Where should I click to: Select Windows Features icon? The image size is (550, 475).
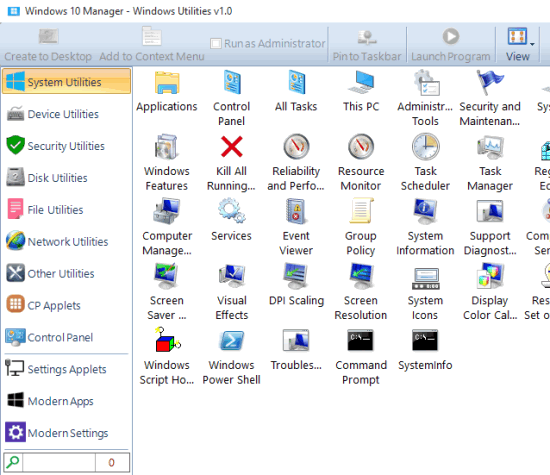click(x=167, y=147)
